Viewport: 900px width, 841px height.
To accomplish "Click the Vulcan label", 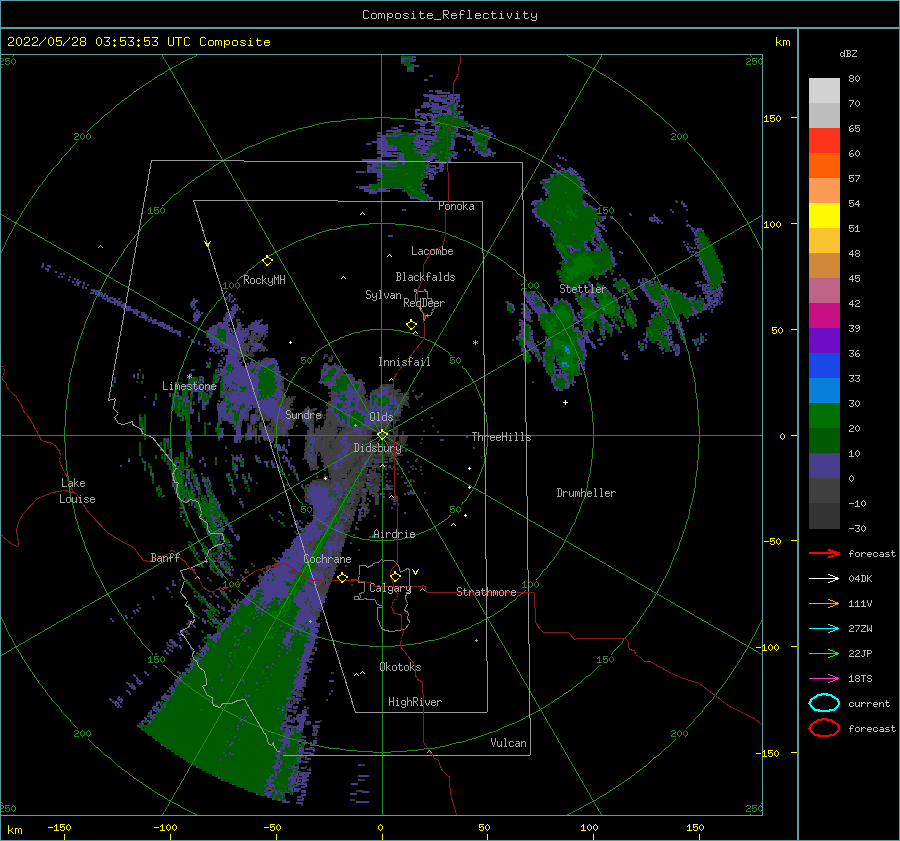I will tap(509, 743).
